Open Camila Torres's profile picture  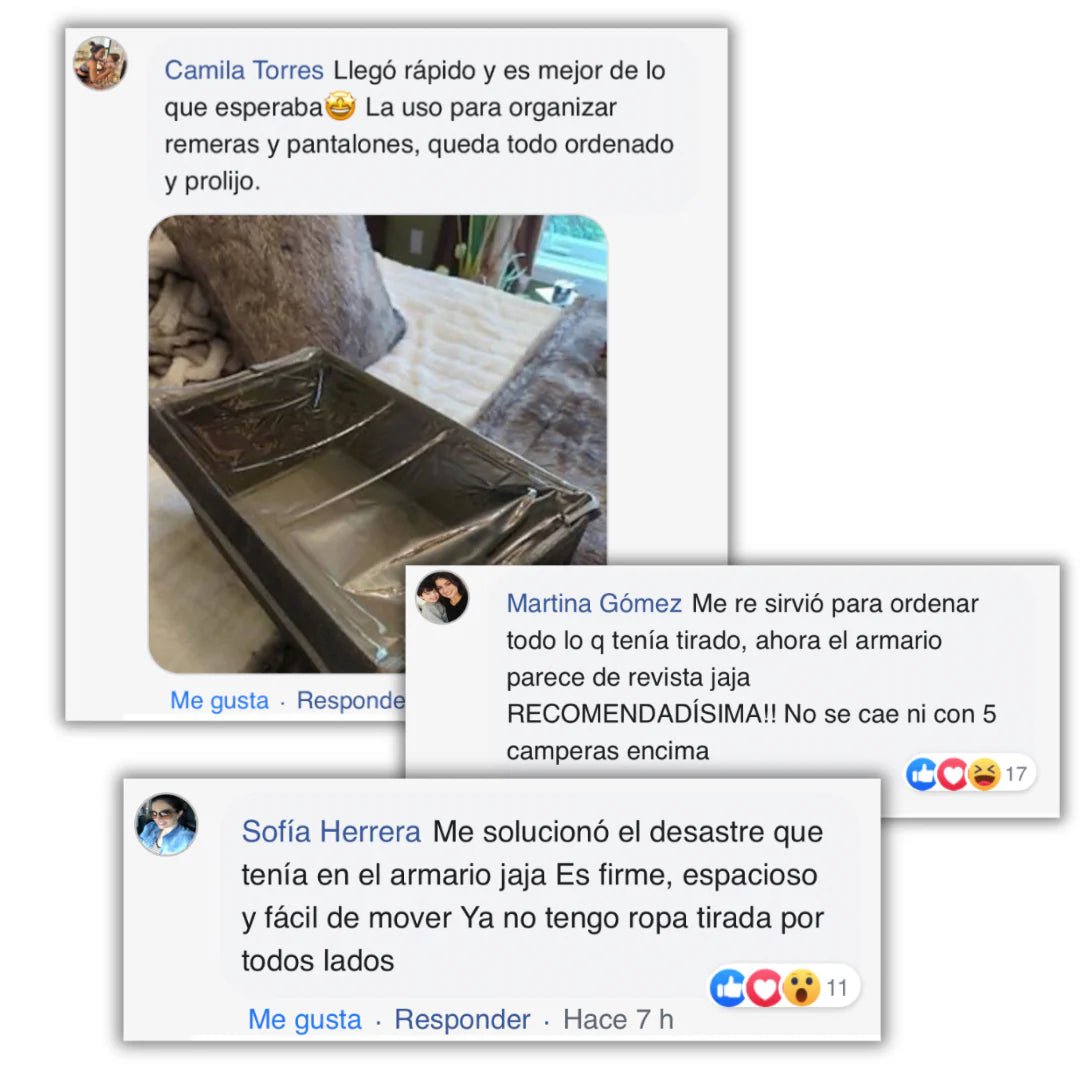pos(101,63)
